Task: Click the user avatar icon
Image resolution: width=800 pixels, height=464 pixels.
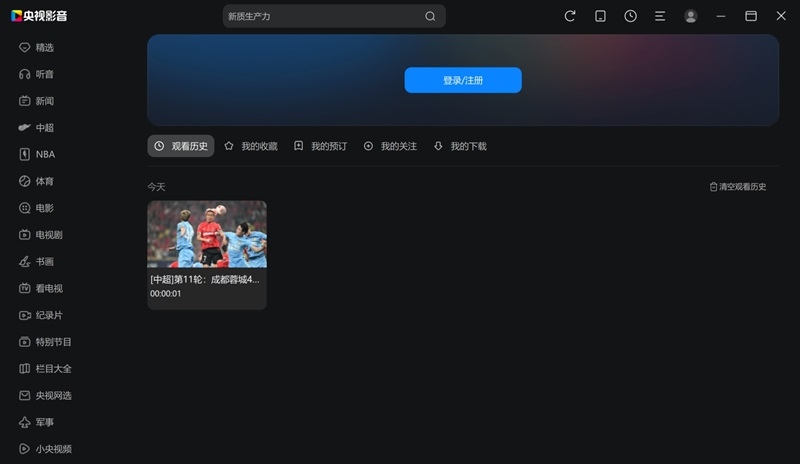Action: [x=691, y=16]
